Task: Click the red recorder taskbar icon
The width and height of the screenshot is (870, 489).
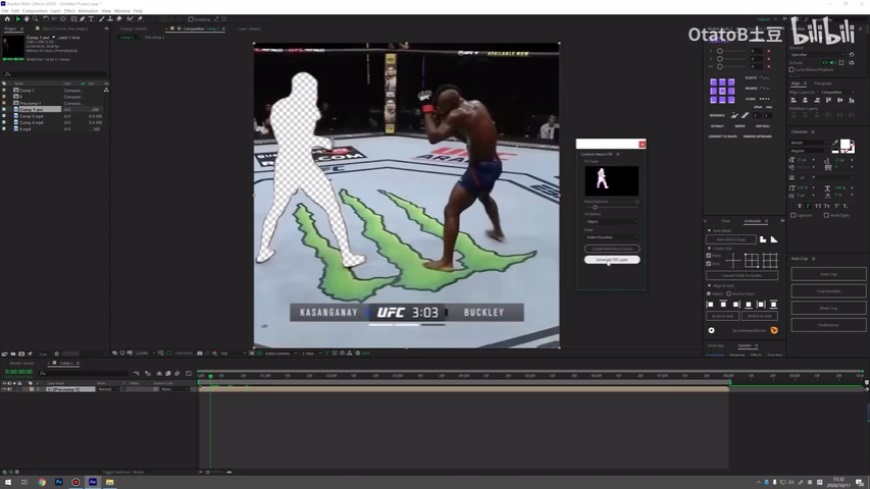Action: tap(75, 482)
